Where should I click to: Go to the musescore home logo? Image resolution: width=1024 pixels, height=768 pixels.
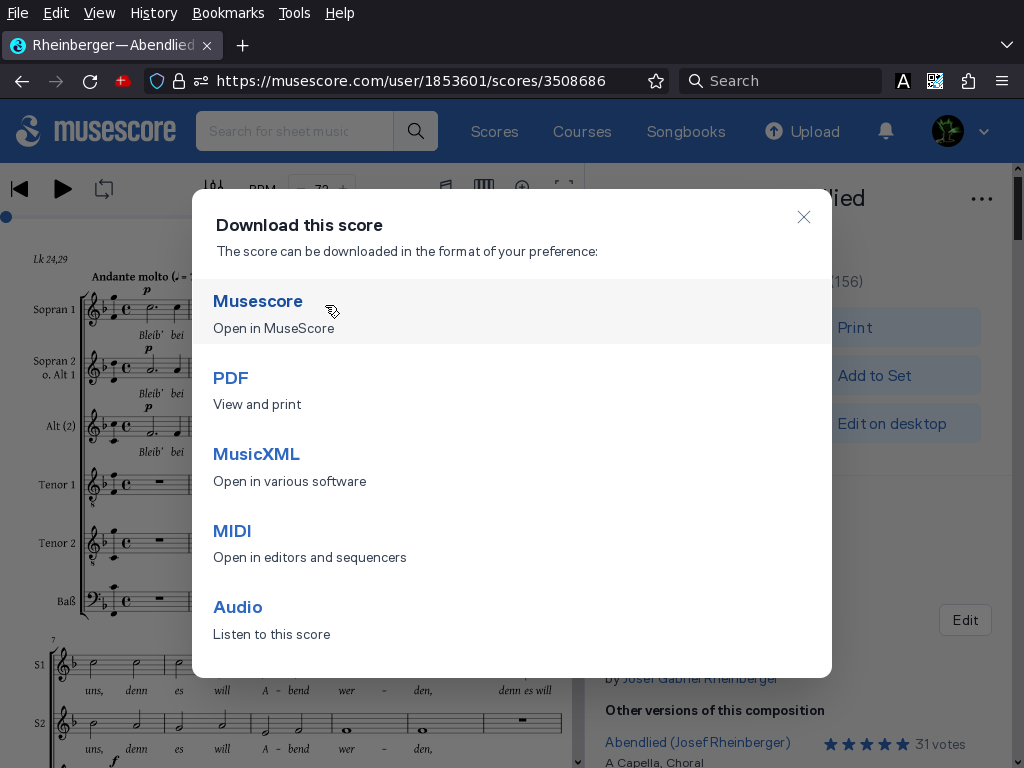96,131
